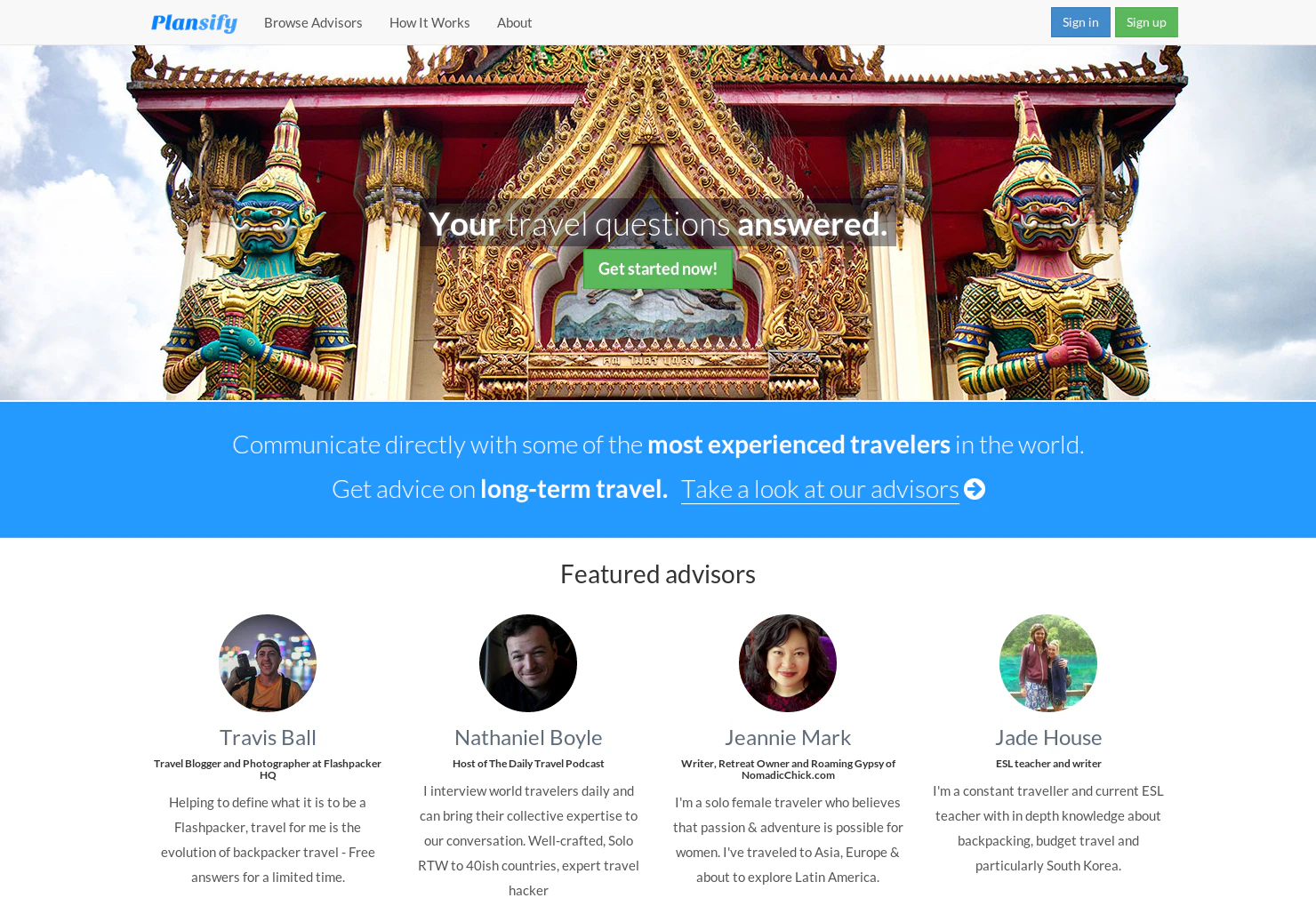The image size is (1316, 922).
Task: Open Travis Ball's profile photo
Action: coord(268,663)
